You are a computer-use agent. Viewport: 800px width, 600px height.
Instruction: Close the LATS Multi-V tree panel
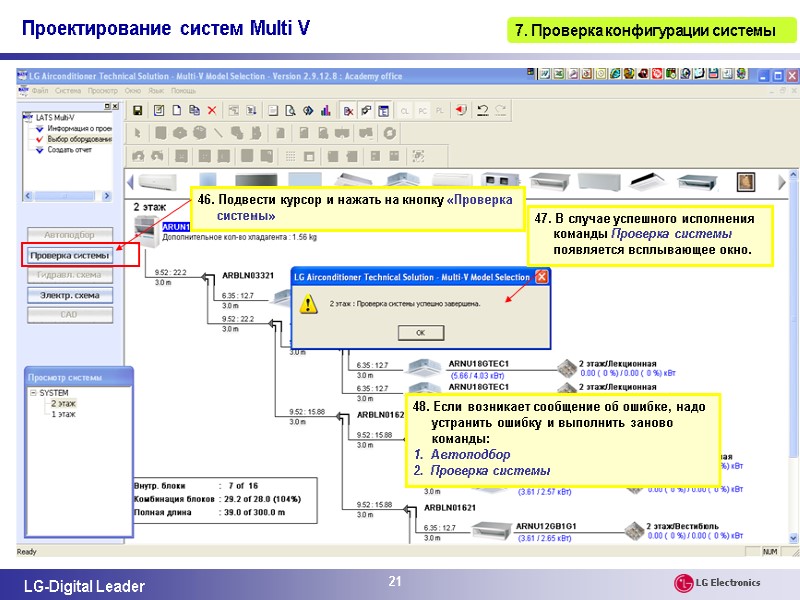coord(115,106)
